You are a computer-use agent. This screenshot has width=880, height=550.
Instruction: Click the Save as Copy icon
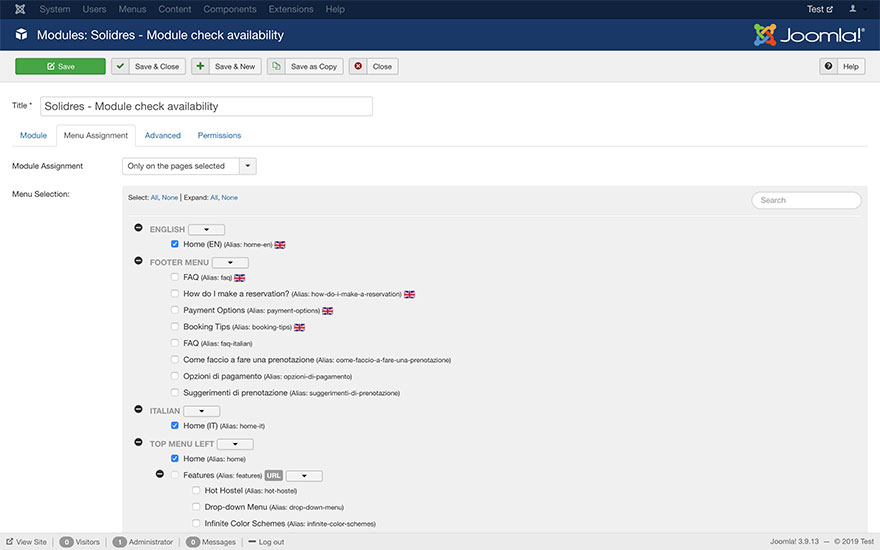coord(276,66)
